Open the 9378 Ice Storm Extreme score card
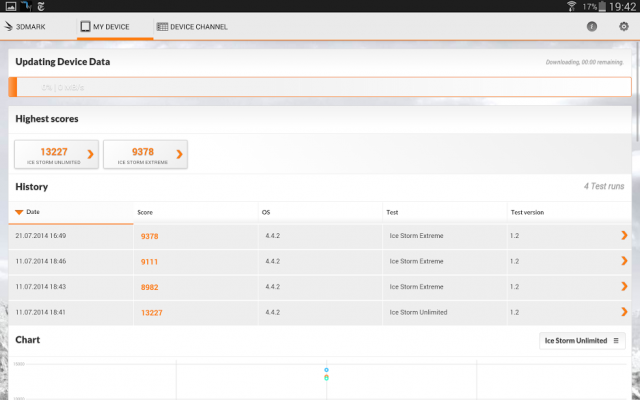 click(145, 154)
